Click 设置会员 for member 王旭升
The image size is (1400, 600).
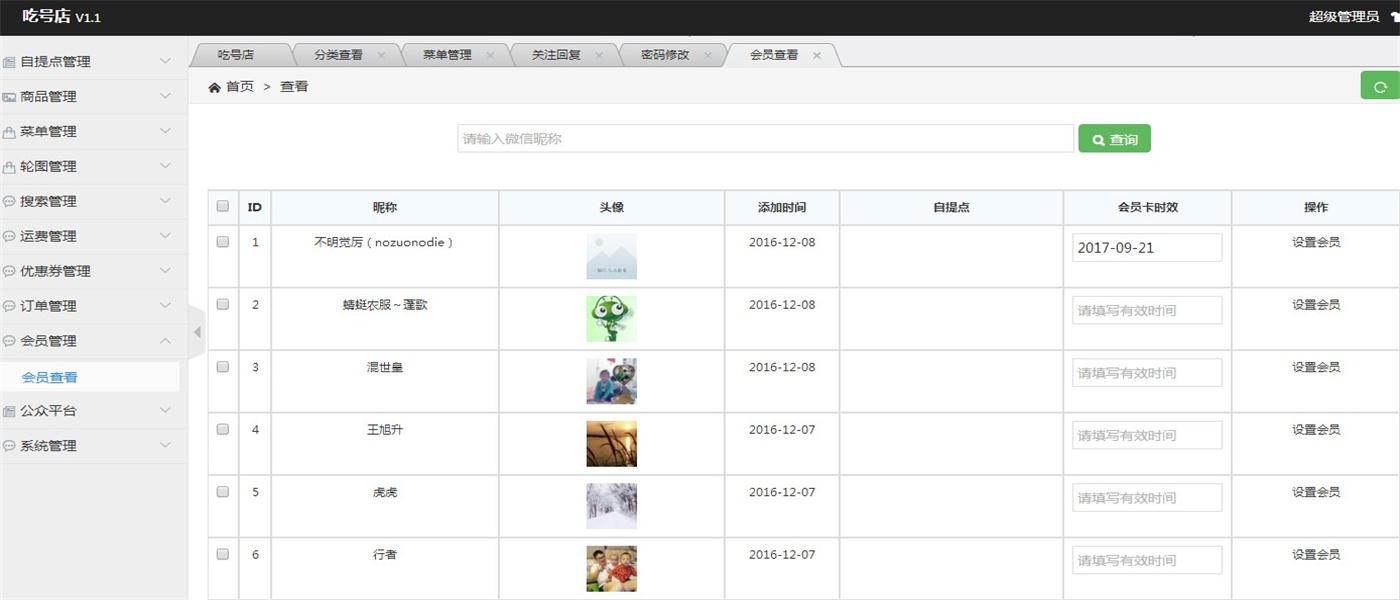(x=1315, y=430)
